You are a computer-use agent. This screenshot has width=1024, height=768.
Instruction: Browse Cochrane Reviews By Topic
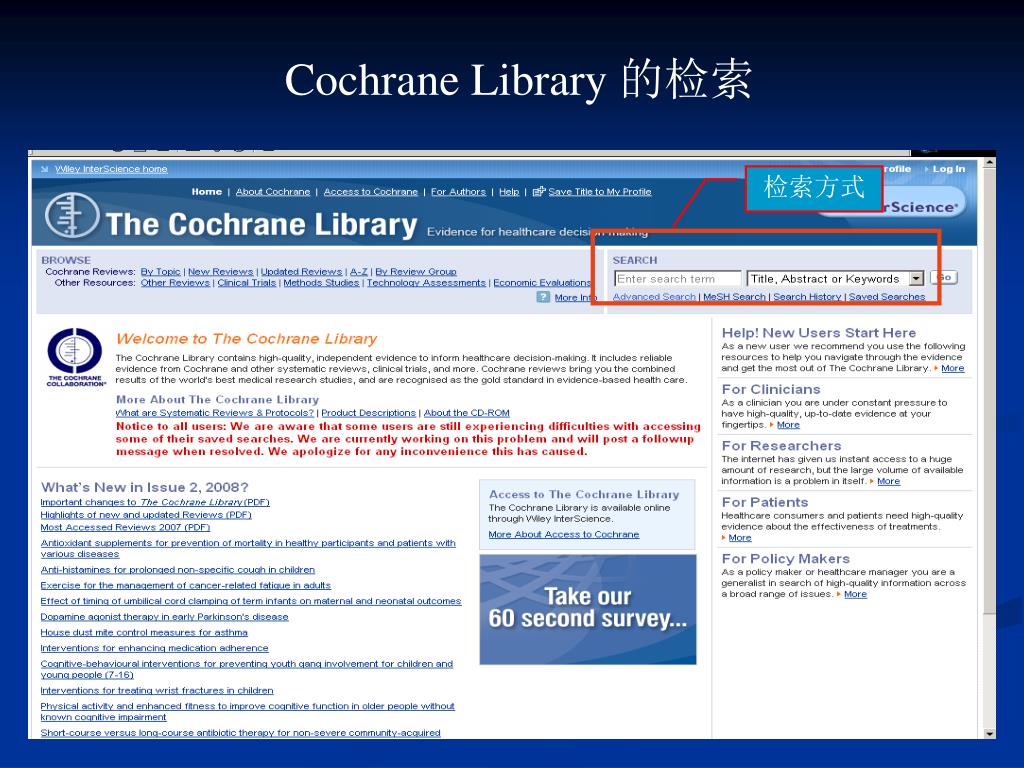(x=161, y=272)
